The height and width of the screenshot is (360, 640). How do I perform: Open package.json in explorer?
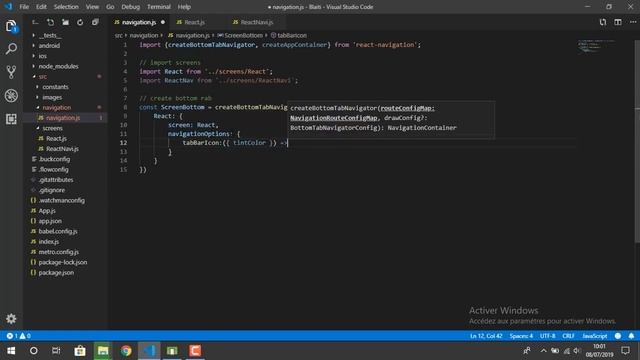click(56, 272)
